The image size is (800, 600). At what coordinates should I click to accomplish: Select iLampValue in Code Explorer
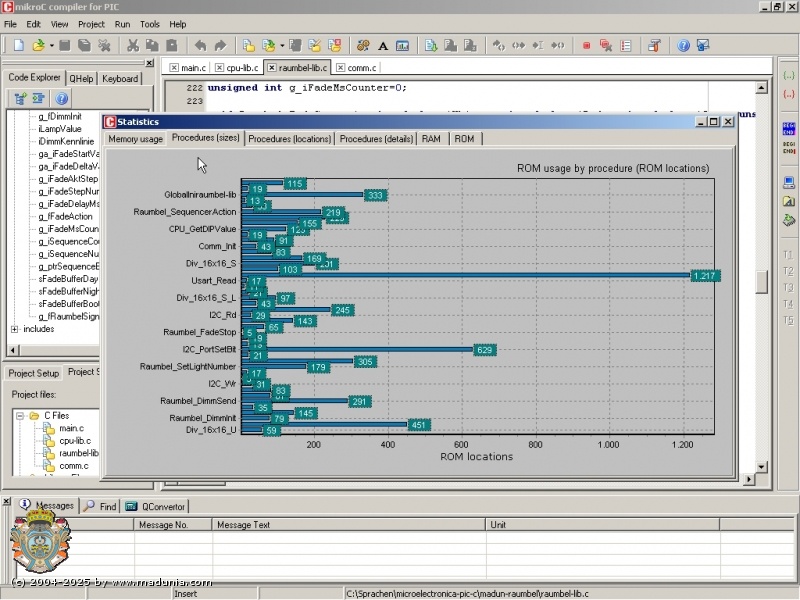pyautogui.click(x=60, y=129)
